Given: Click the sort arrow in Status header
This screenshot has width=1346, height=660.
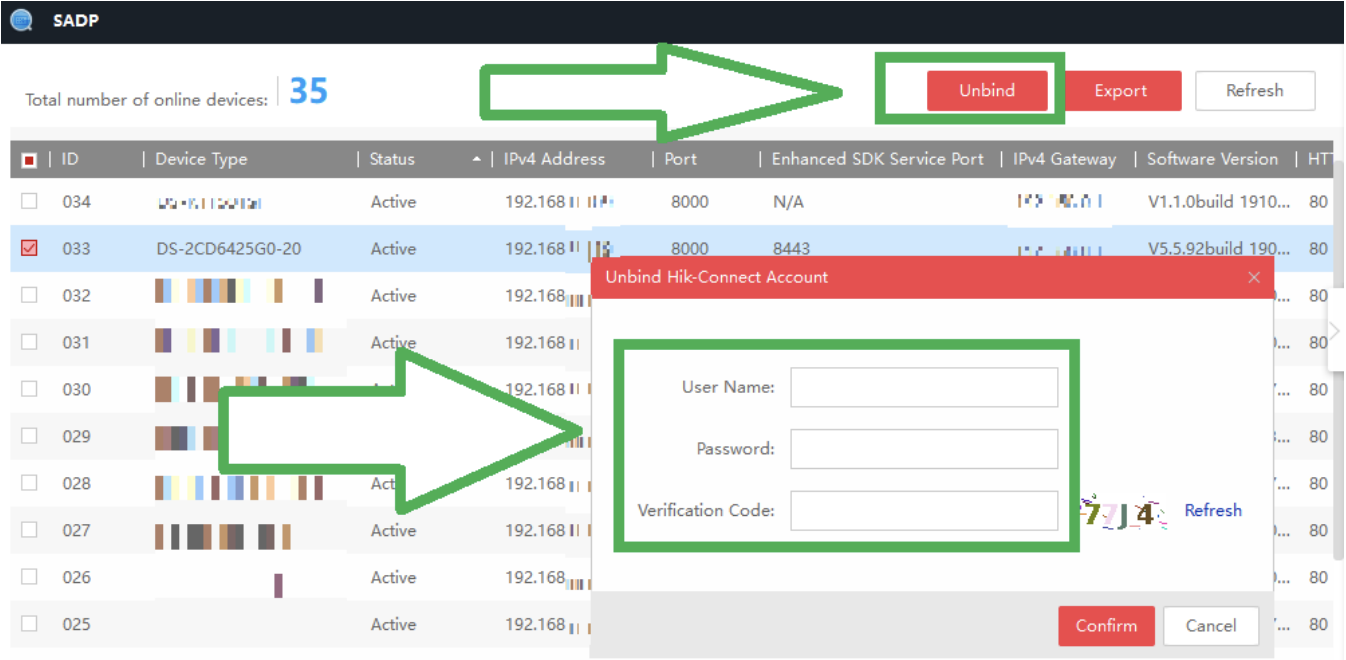Looking at the screenshot, I should tap(477, 160).
